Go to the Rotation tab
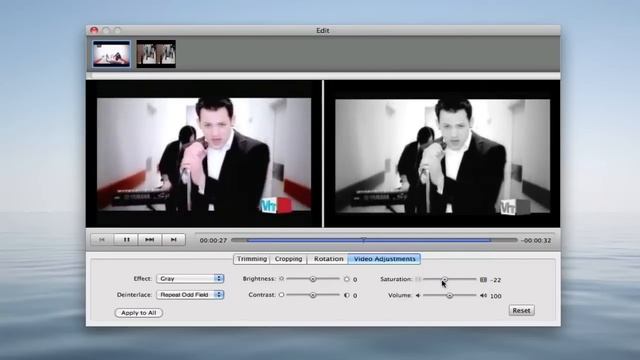The height and width of the screenshot is (360, 640). [x=328, y=259]
